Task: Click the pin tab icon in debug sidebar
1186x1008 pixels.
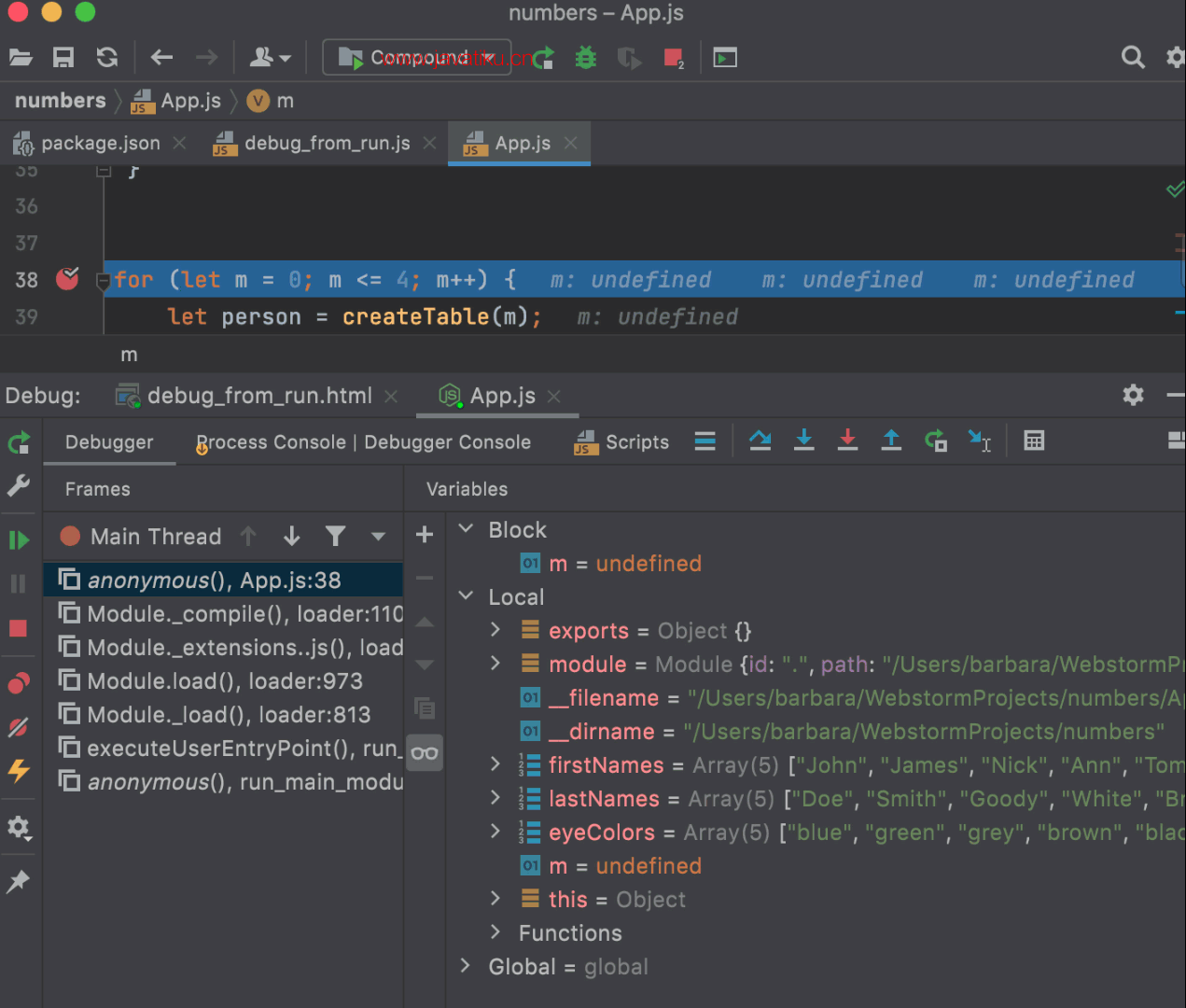Action: pos(19,881)
